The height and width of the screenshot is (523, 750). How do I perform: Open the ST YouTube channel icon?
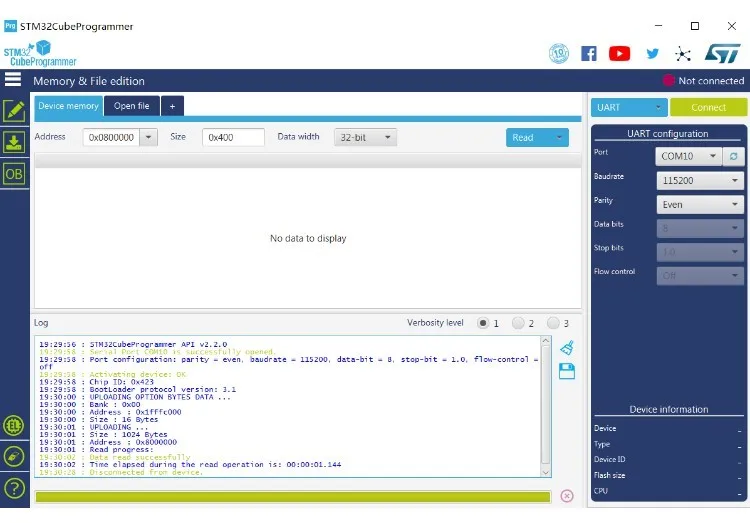pyautogui.click(x=619, y=54)
